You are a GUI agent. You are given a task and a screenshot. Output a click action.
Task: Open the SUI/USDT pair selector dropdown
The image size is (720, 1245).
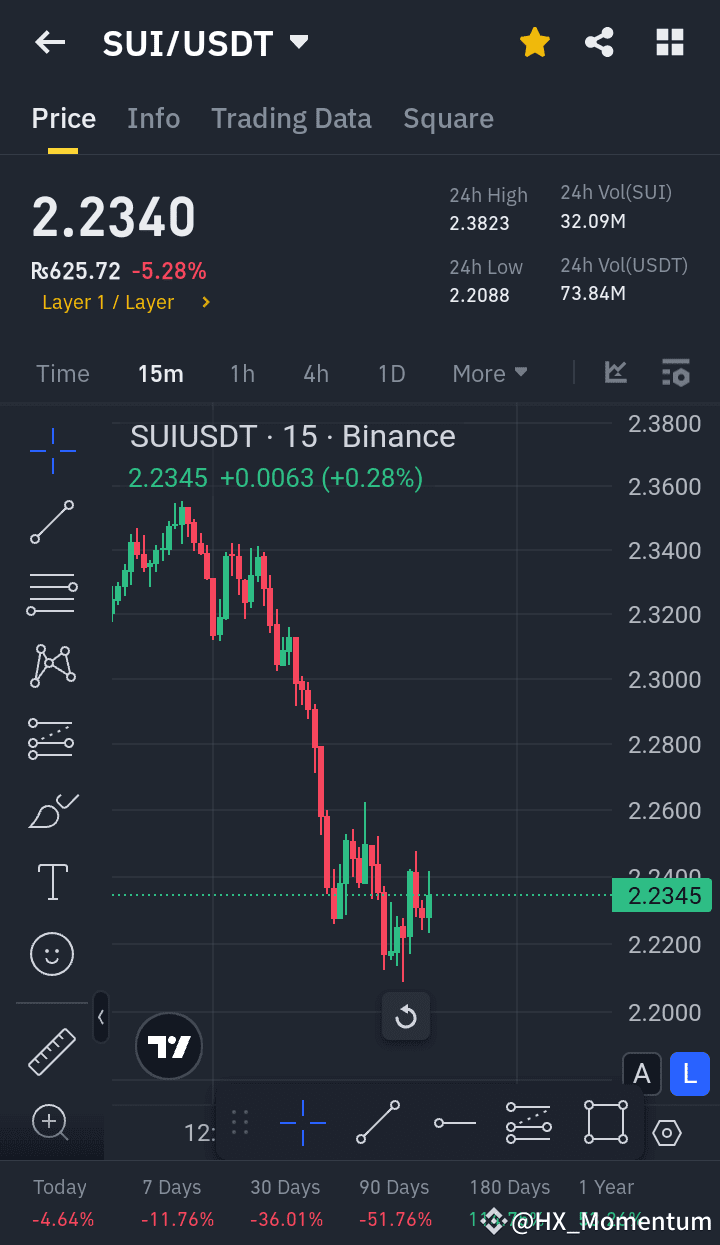297,42
